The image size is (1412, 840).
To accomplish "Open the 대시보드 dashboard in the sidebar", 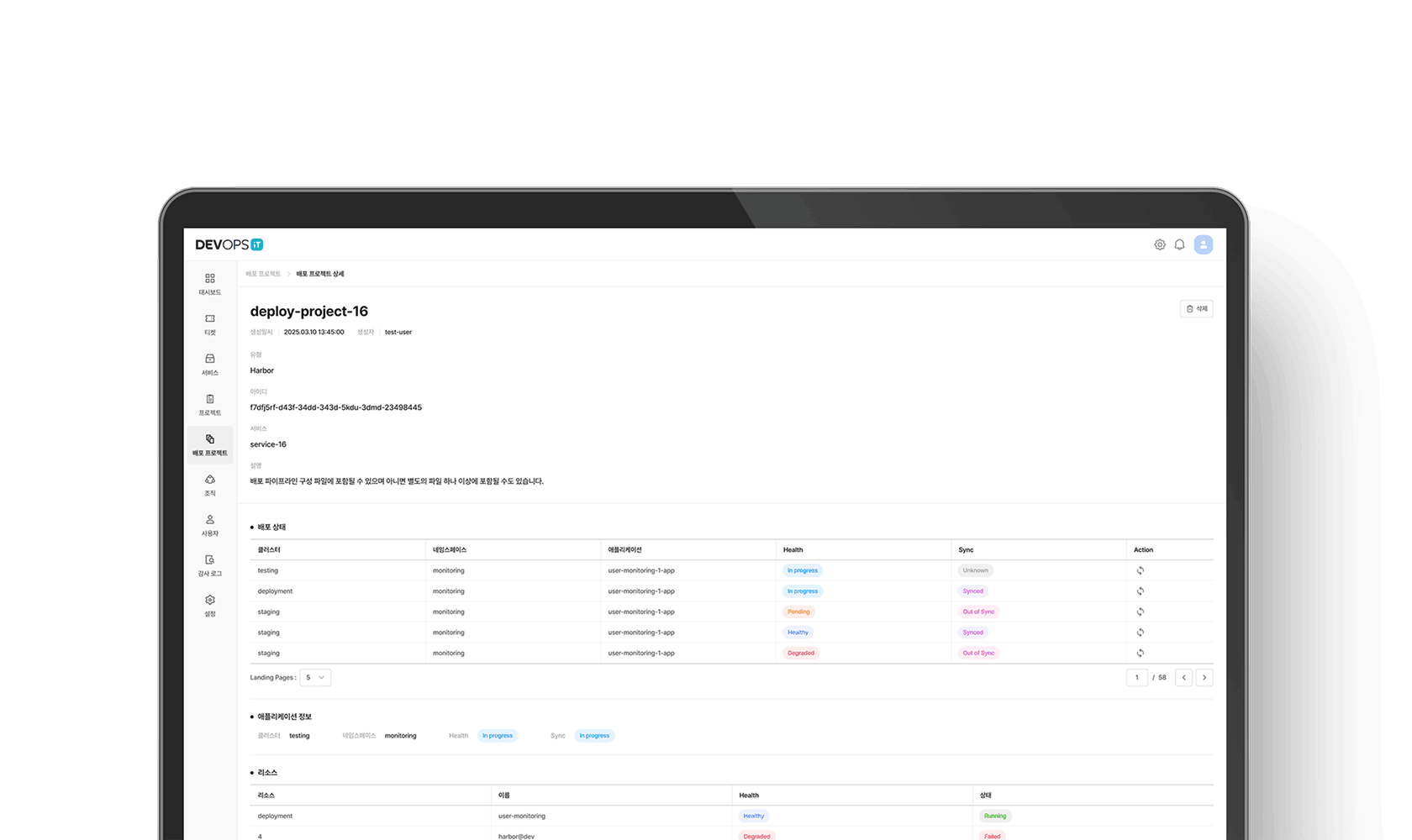I will 210,284.
